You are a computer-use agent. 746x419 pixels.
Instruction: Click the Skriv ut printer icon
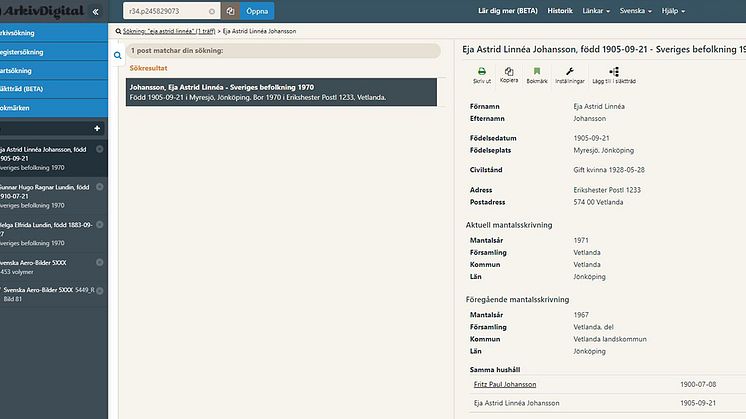tap(481, 73)
